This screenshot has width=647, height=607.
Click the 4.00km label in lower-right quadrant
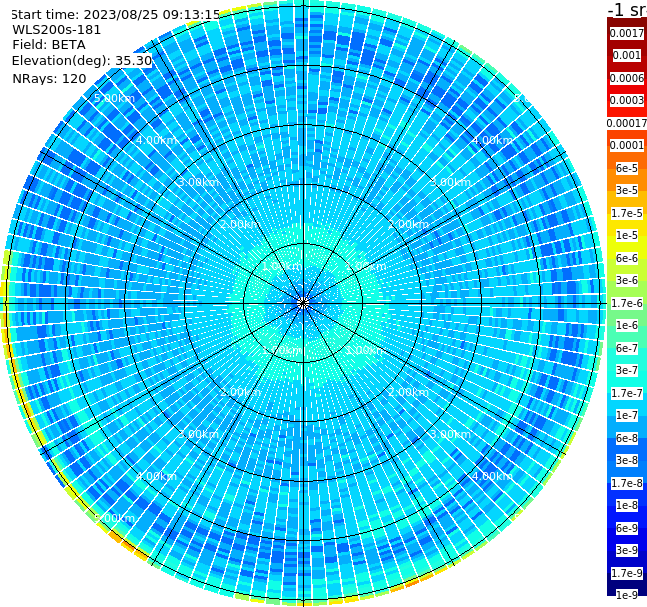[492, 476]
